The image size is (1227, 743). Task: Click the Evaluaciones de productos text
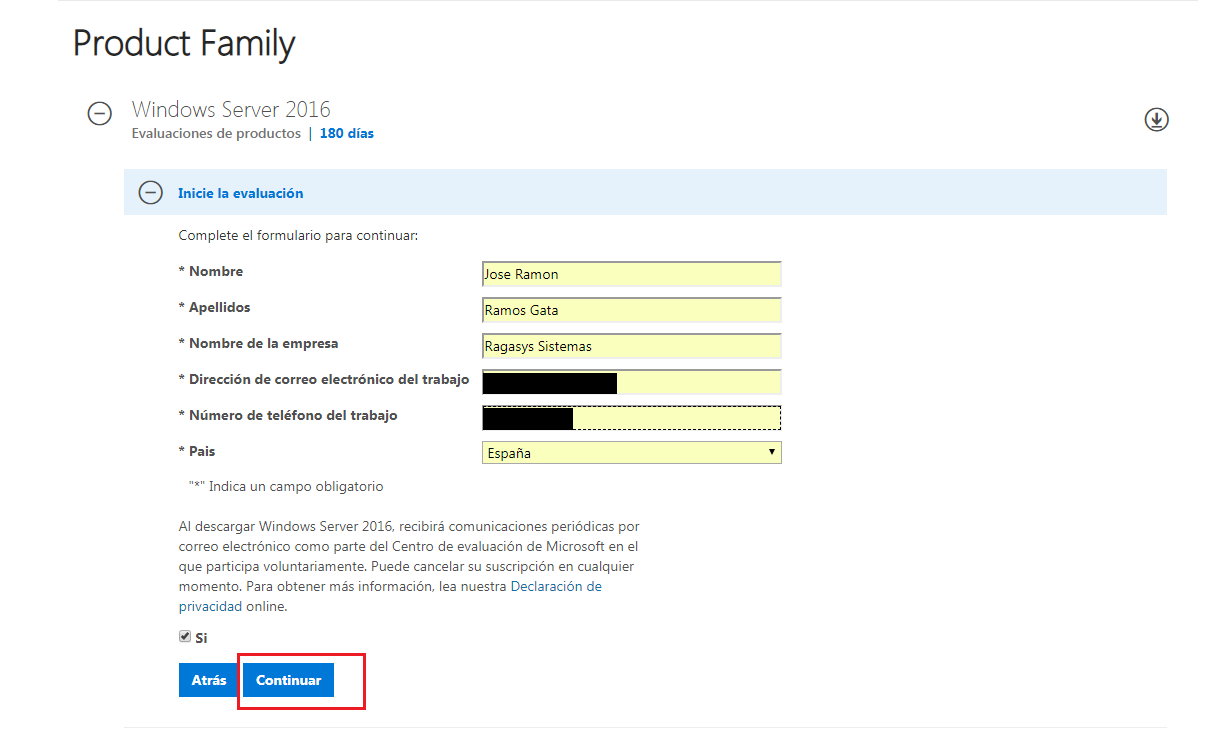pos(216,133)
